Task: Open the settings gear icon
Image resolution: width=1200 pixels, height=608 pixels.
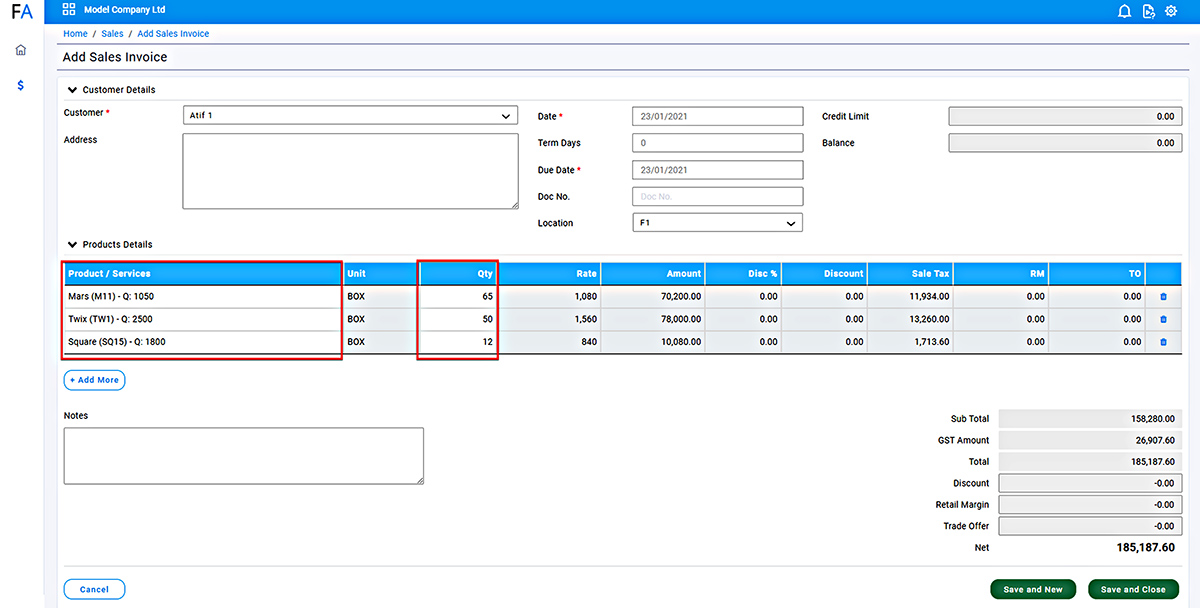Action: coord(1171,11)
